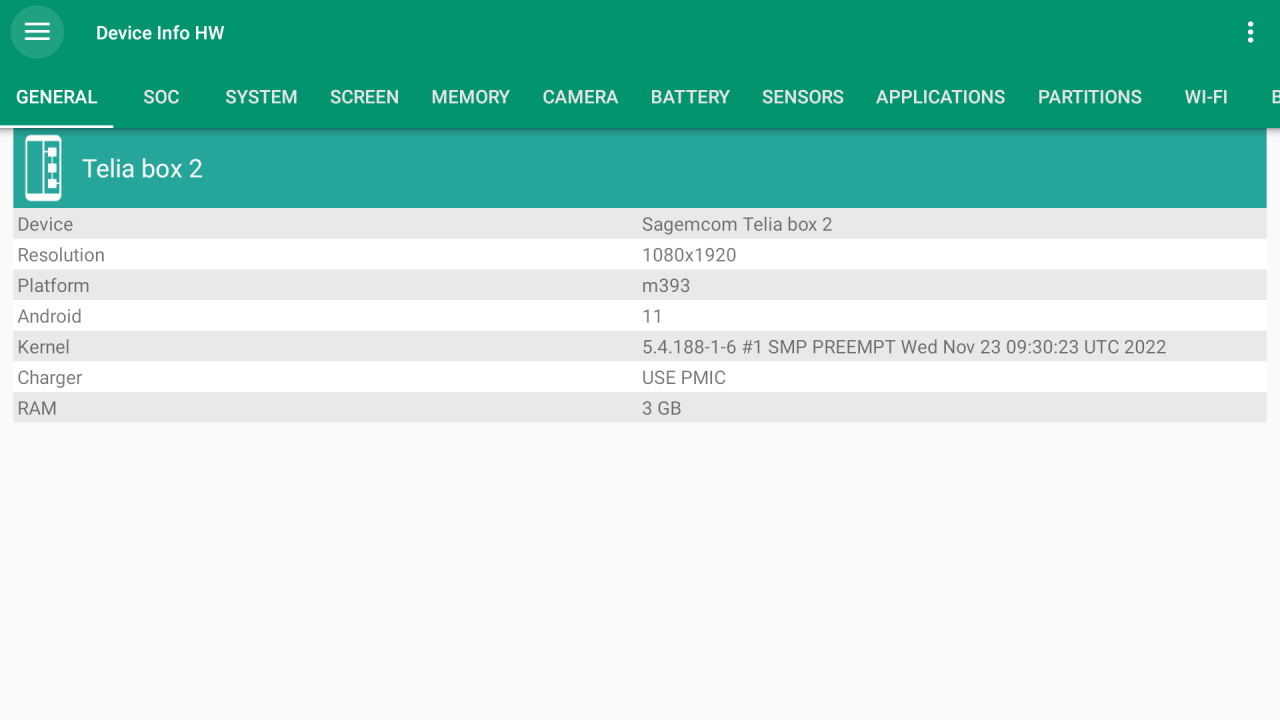Click the Telia box 2 header
1280x720 pixels.
tap(142, 168)
